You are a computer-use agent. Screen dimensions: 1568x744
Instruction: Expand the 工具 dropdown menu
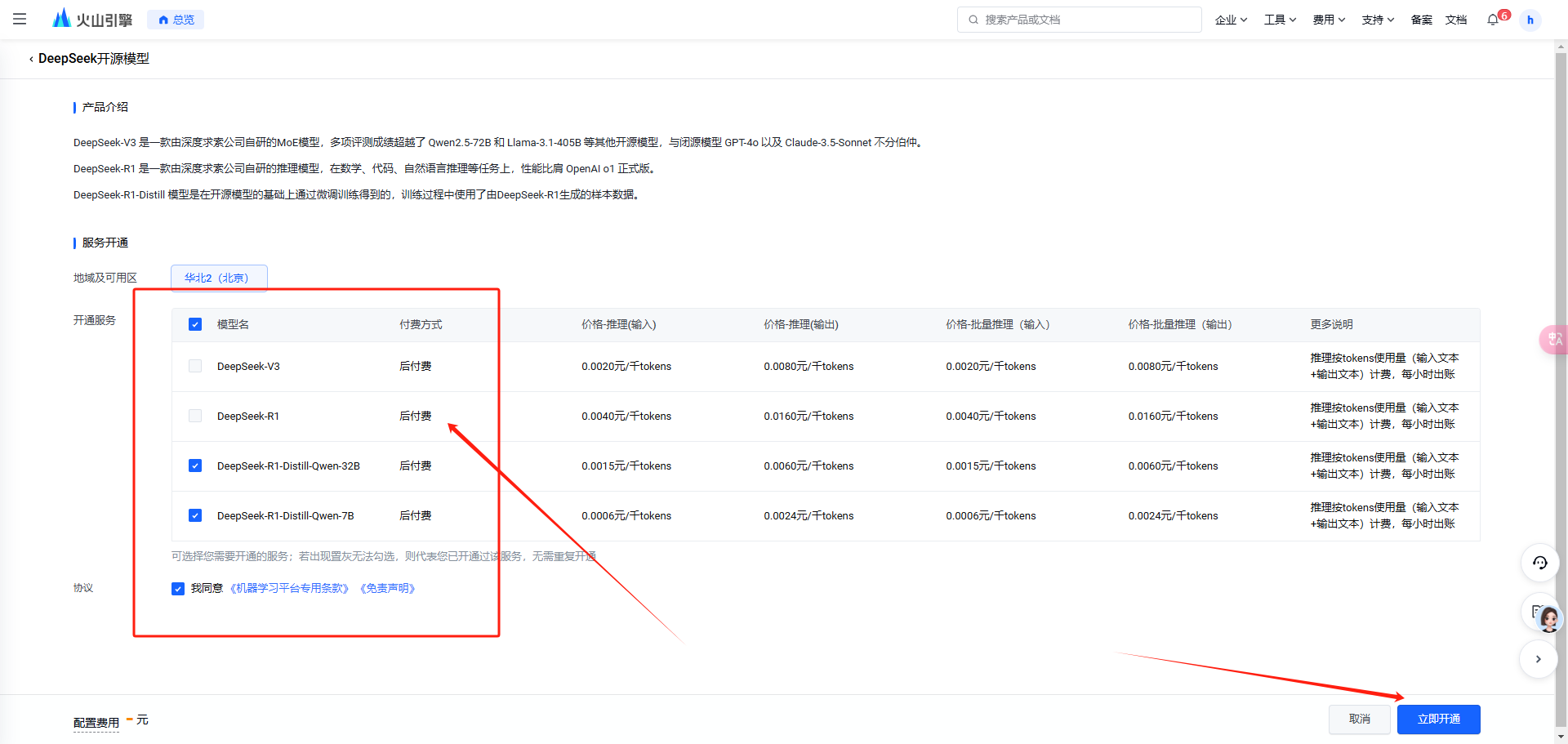(x=1280, y=20)
